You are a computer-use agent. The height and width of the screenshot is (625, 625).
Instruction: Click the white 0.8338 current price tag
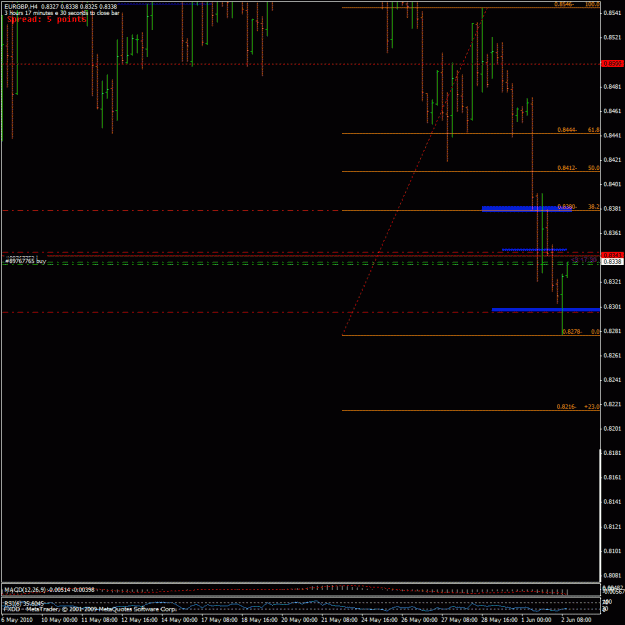(612, 261)
